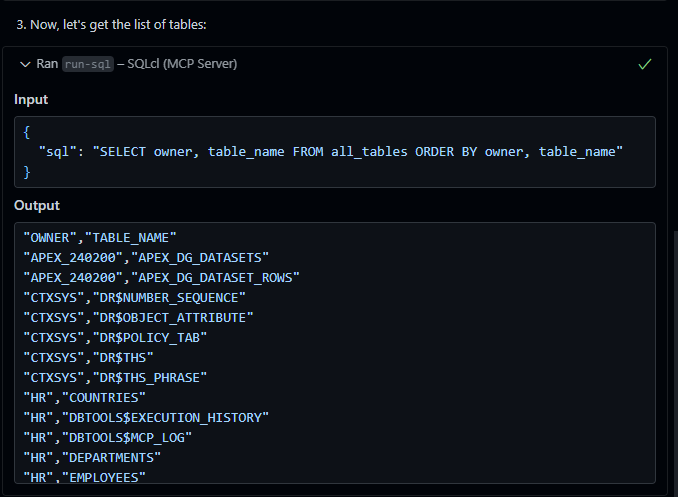Click the Output section heading
Screen dimensions: 678x497
pos(37,205)
